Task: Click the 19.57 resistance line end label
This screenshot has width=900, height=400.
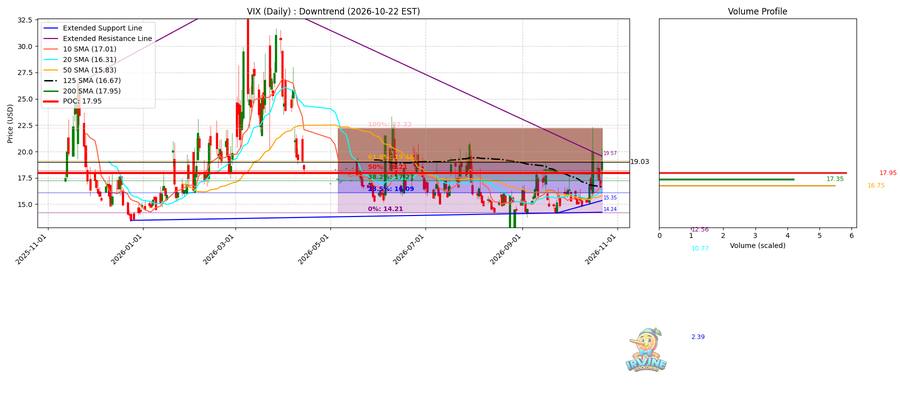Action: coord(609,154)
